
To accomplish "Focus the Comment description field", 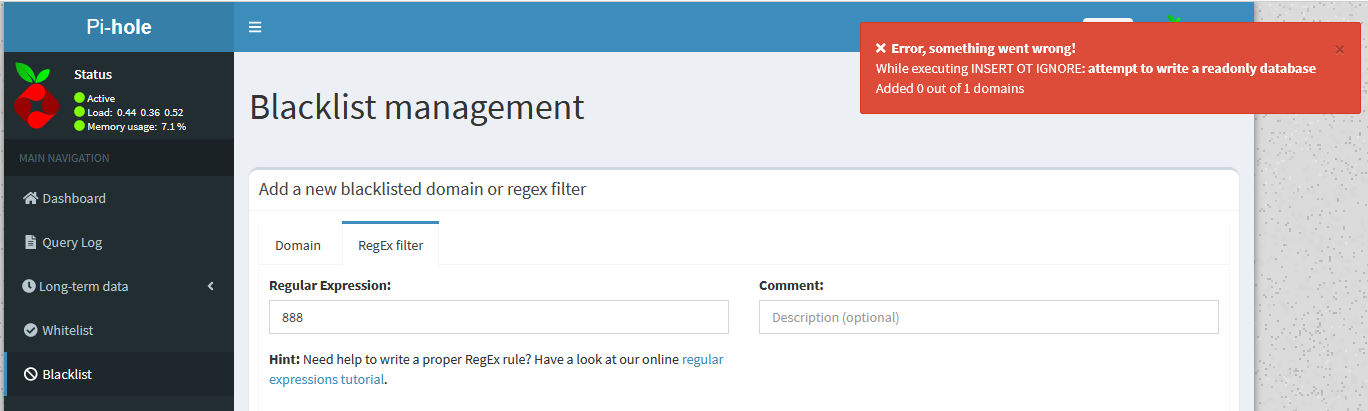I will pyautogui.click(x=989, y=317).
